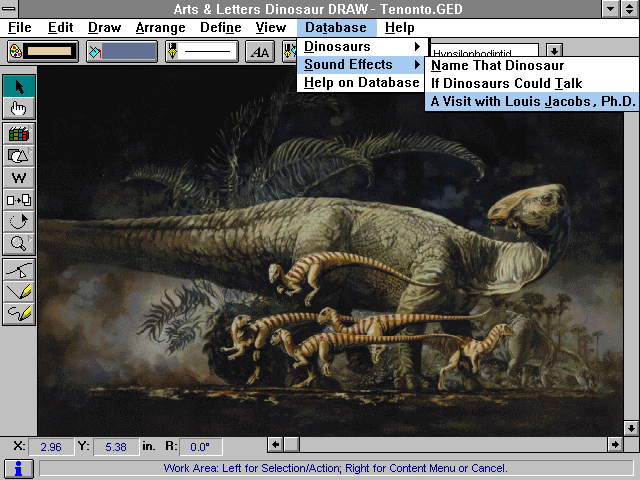Select the duplicate objects tool
Viewport: 640px width, 480px height.
19,200
